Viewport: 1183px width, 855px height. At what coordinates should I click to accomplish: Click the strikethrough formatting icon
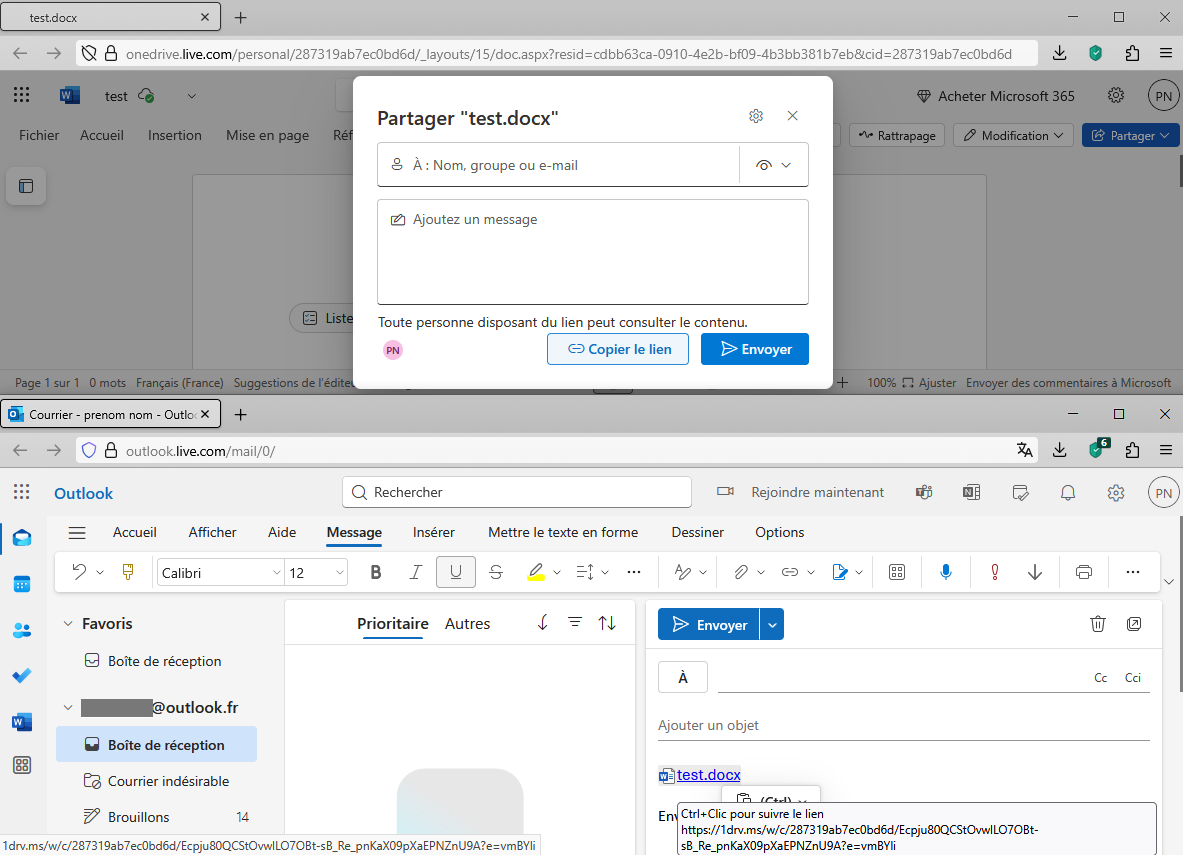[495, 572]
